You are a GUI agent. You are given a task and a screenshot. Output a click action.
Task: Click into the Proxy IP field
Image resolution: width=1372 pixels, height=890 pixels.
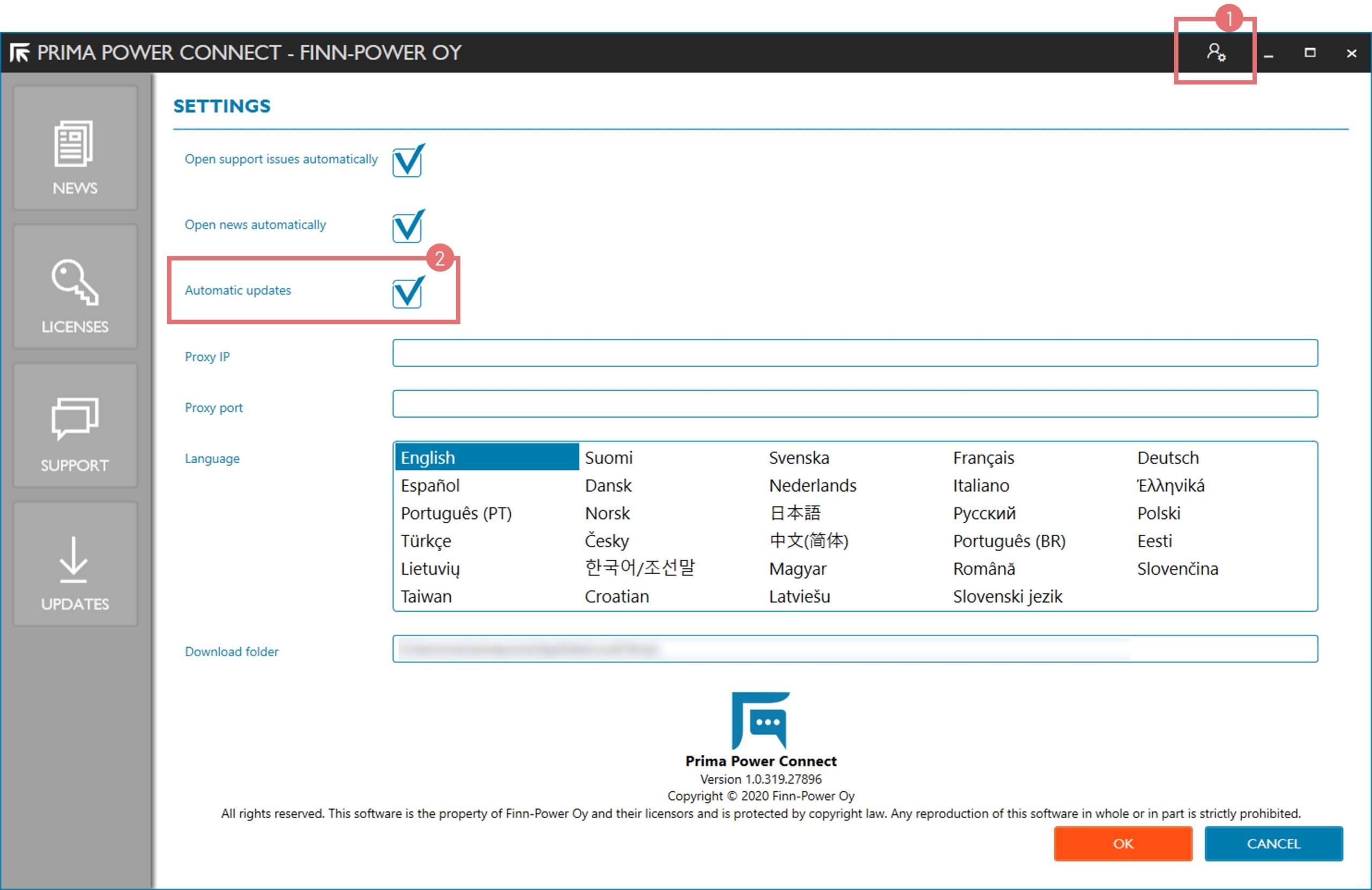855,353
